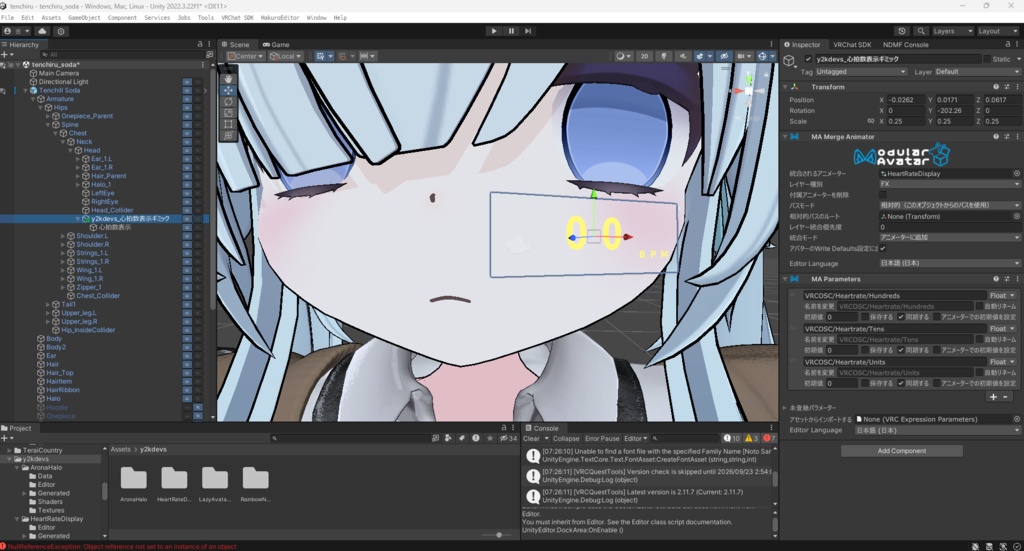Adjust the Project icon size slider

click(498, 535)
